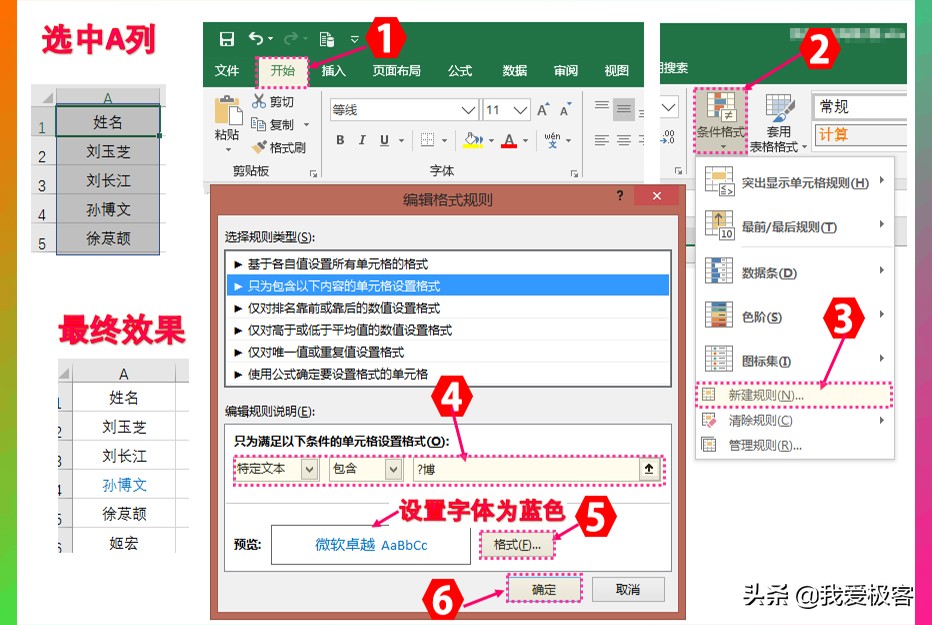The width and height of the screenshot is (932, 625).
Task: Open 清除规则 clear rules submenu
Action: 795,421
